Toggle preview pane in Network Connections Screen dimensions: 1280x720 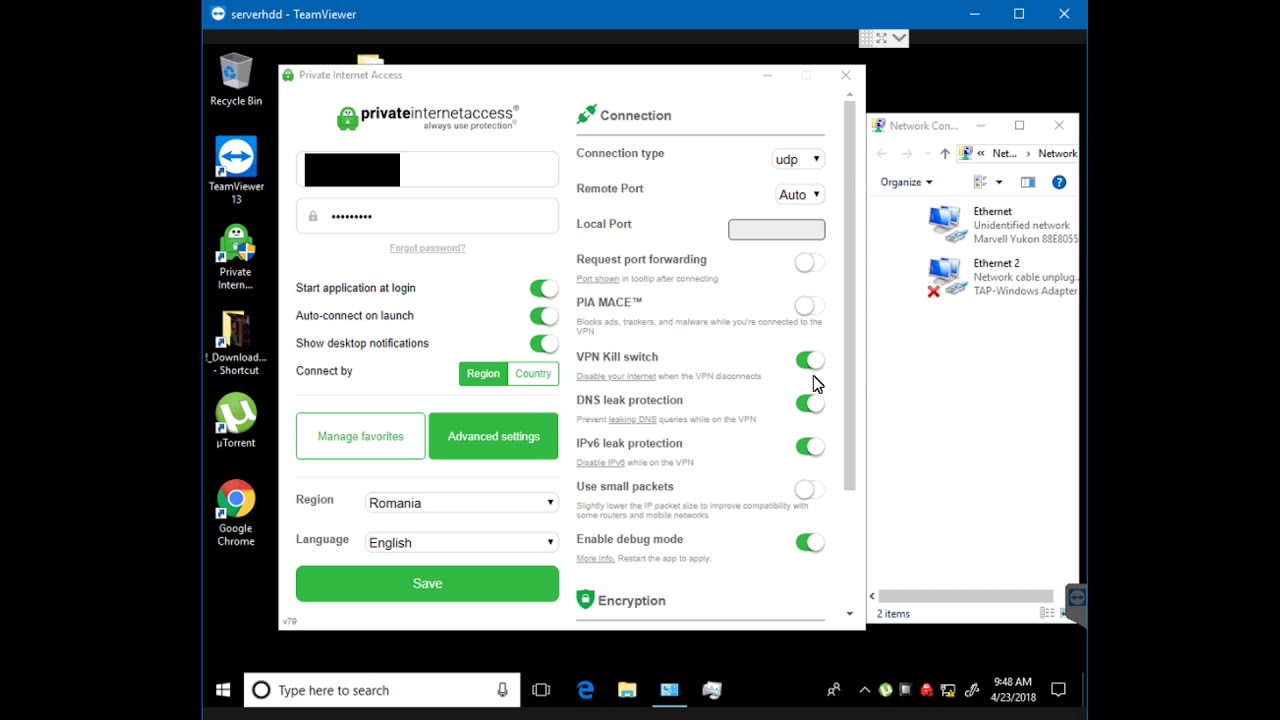coord(1027,182)
